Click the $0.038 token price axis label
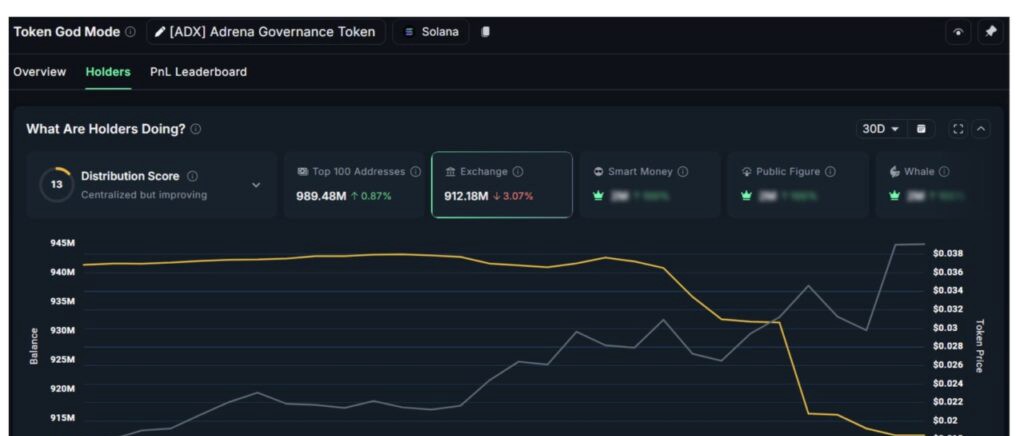The width and height of the screenshot is (1024, 436). (x=948, y=253)
